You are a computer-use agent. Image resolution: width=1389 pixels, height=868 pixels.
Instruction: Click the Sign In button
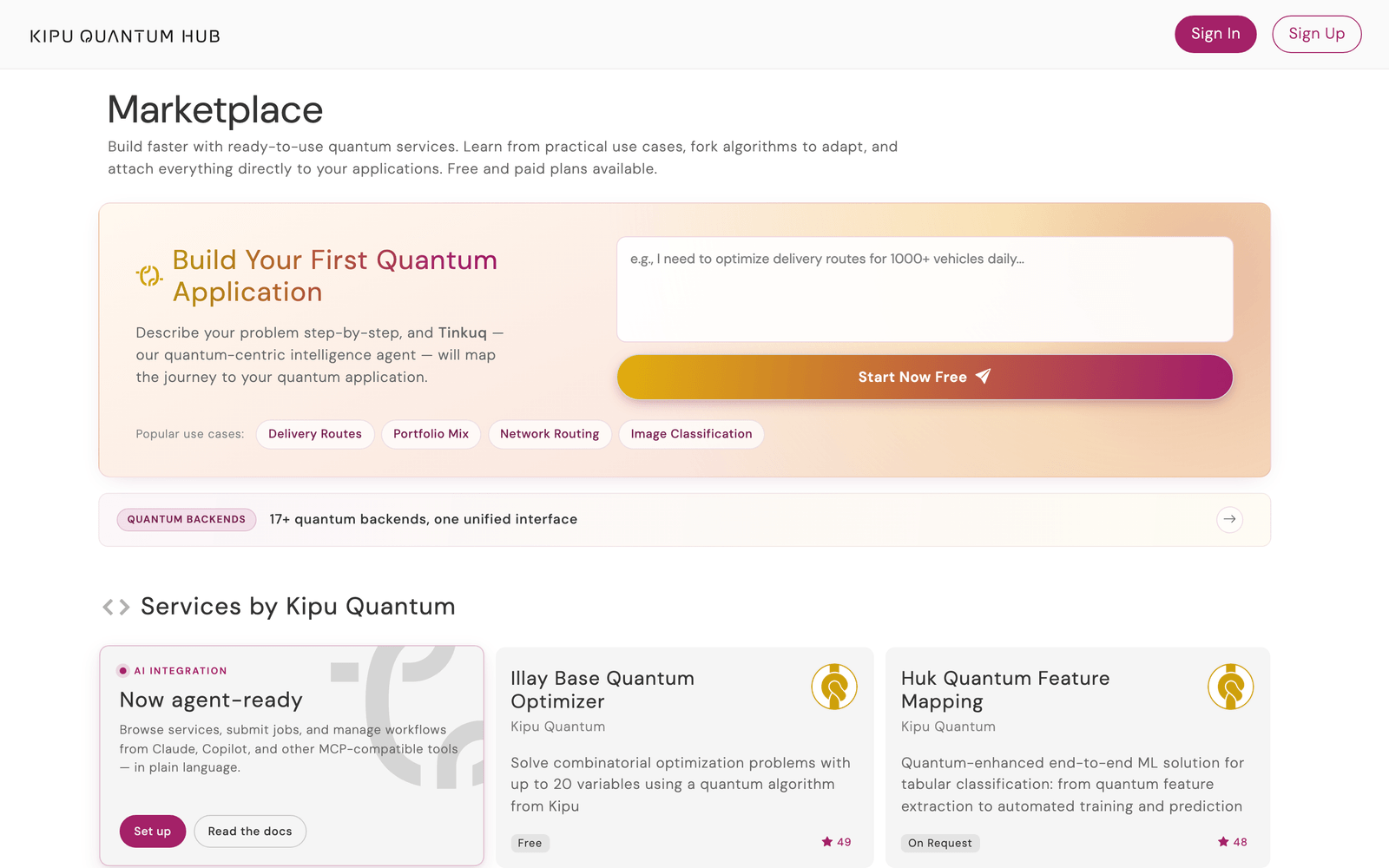pos(1215,34)
